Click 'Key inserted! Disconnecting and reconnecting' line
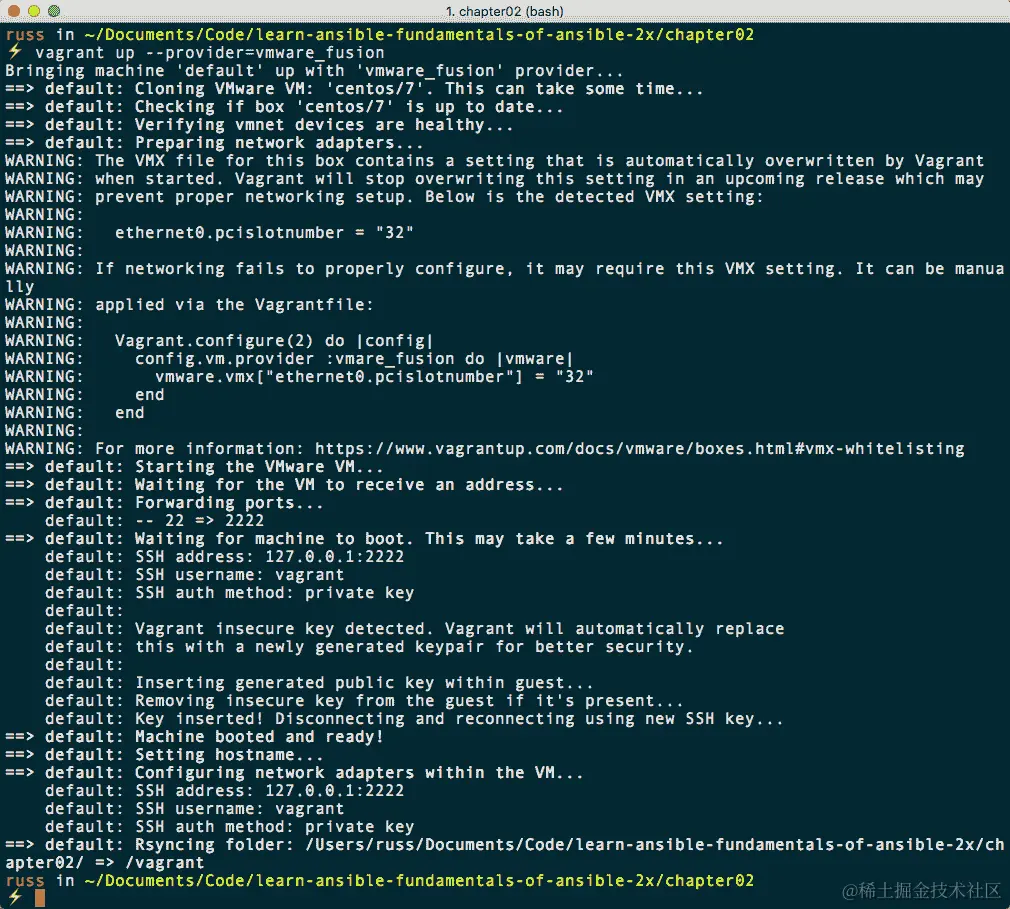The image size is (1010, 909). coord(414,719)
